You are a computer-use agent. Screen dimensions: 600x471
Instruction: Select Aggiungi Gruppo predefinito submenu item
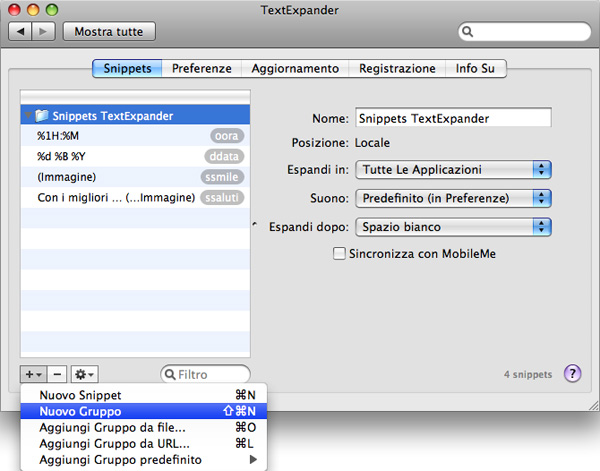click(120, 460)
